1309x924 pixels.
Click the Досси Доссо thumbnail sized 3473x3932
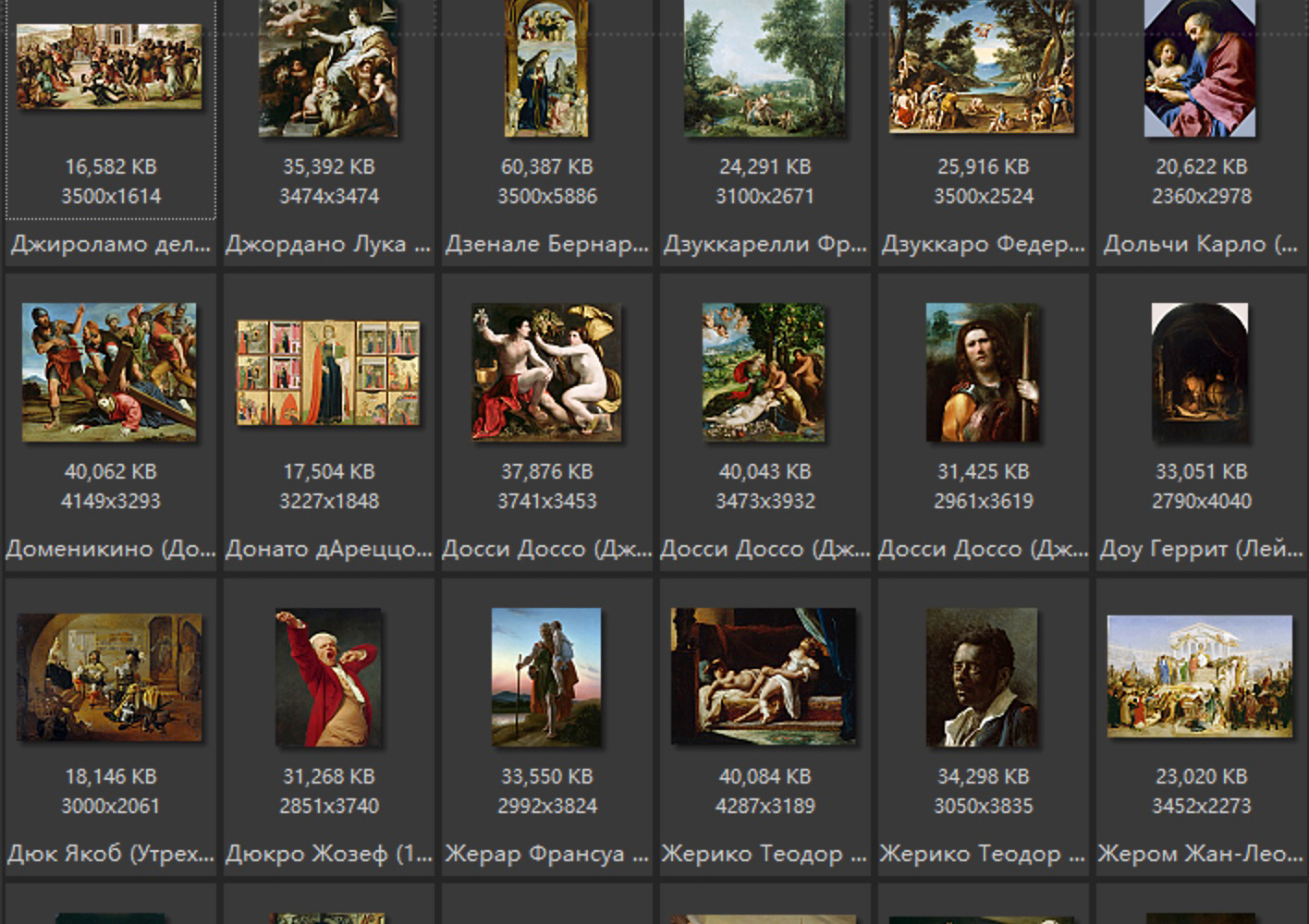pos(764,371)
